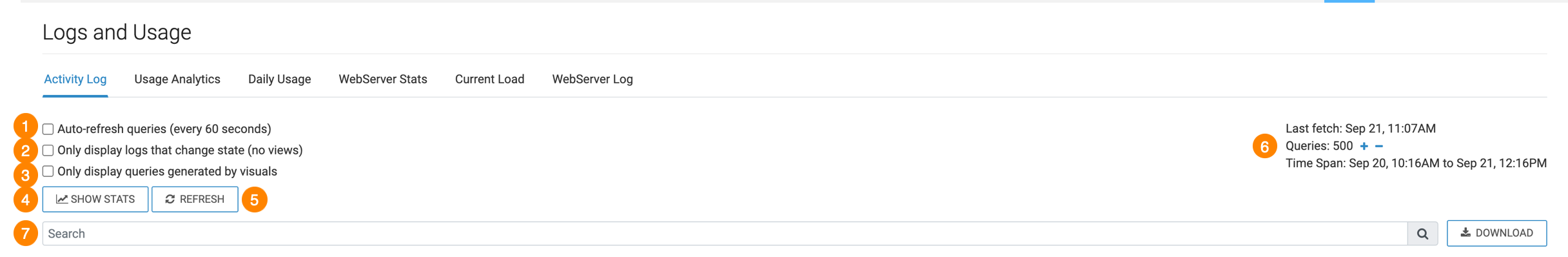
Task: Click the magnifier search icon
Action: [1422, 234]
